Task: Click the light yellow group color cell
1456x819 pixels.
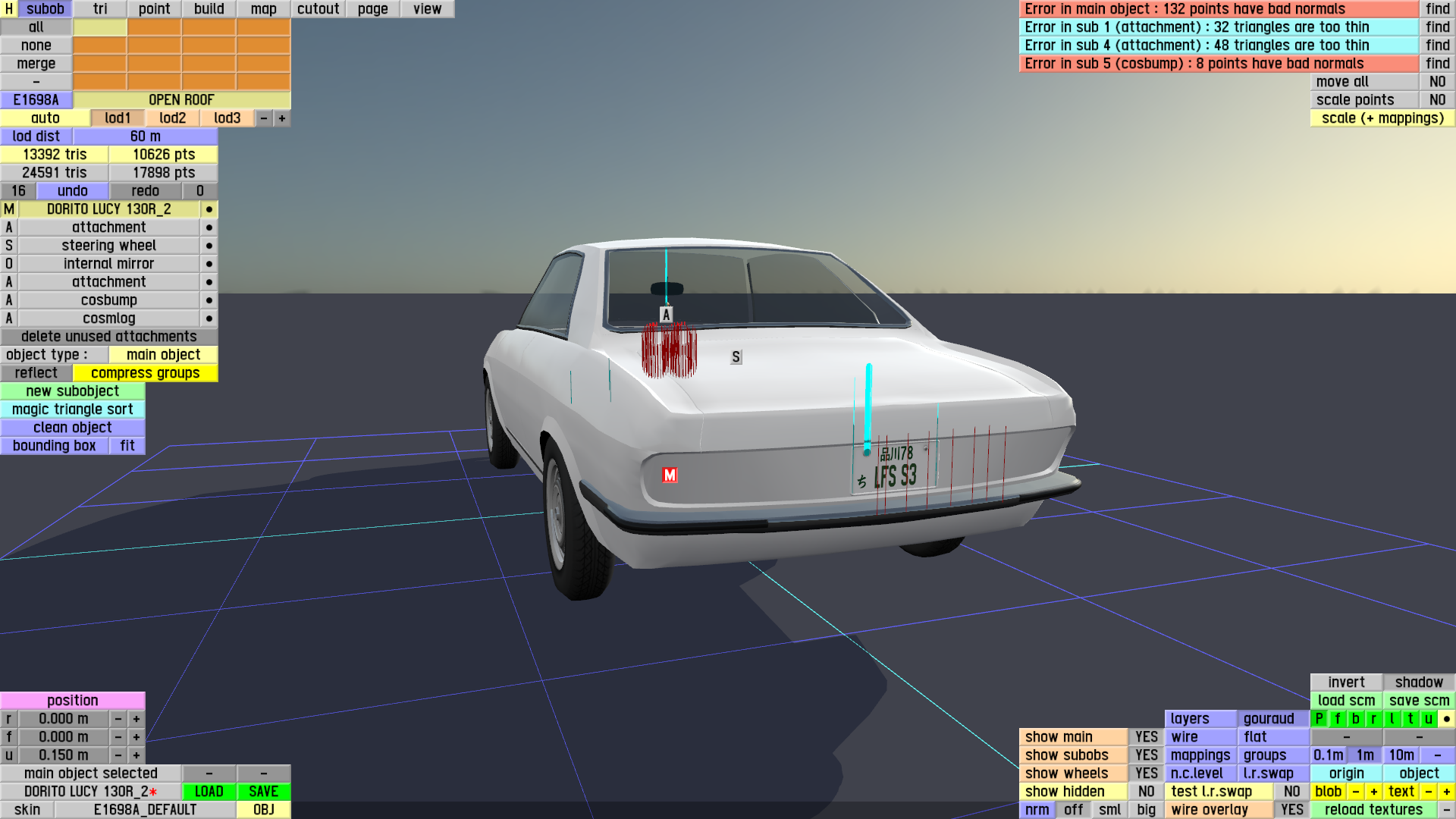Action: [100, 27]
